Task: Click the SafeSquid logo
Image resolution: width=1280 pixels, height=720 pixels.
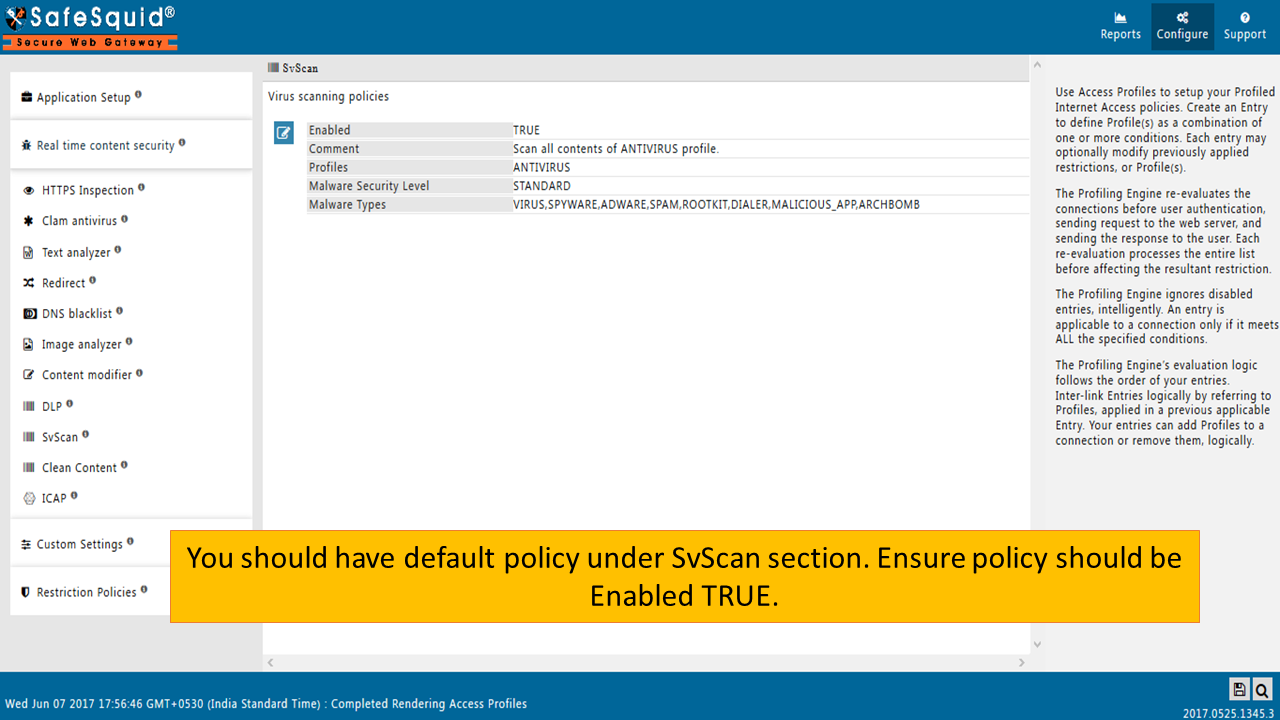Action: point(90,26)
